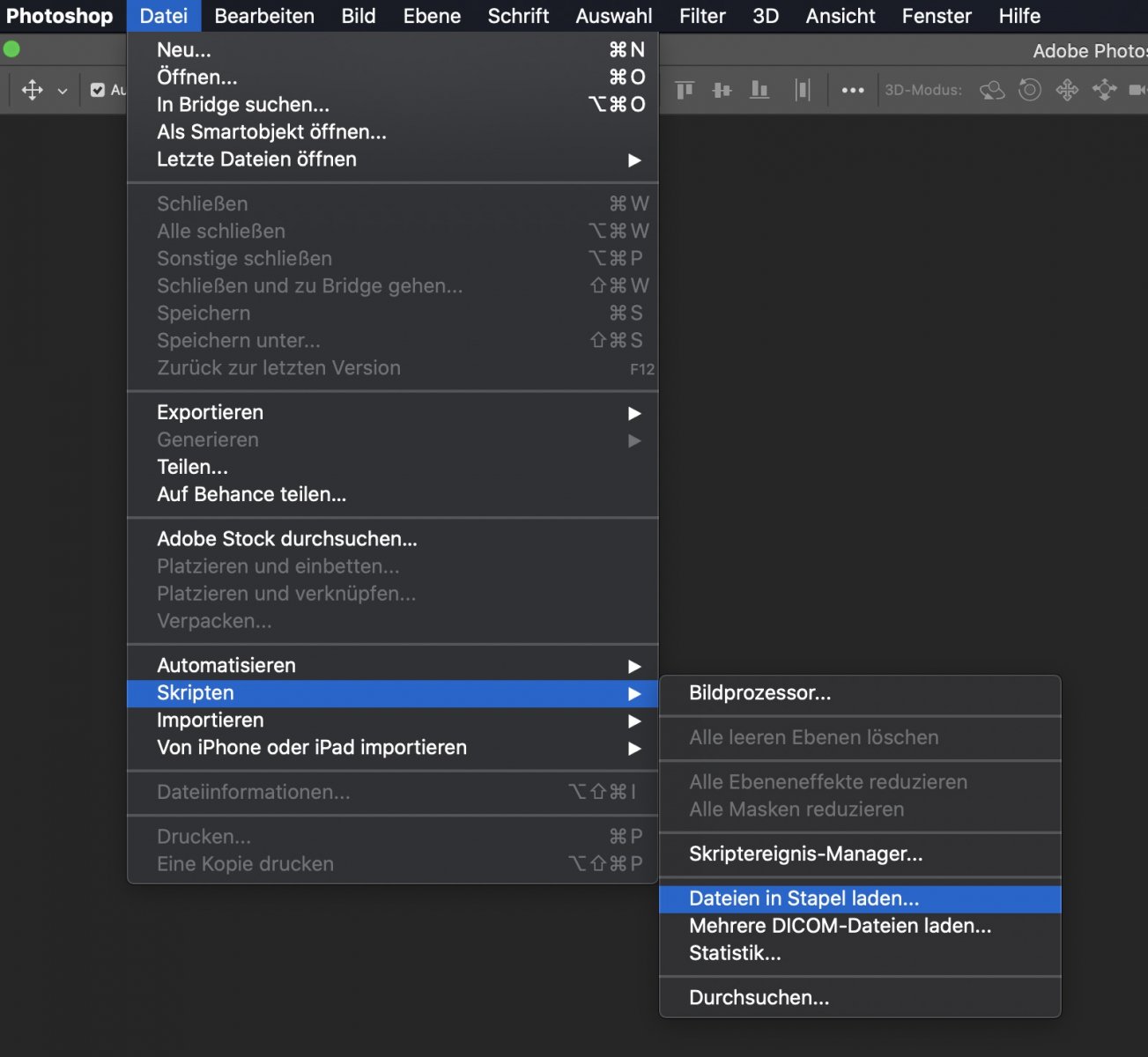Image resolution: width=1148 pixels, height=1057 pixels.
Task: Choose Öffnen... from the Datei menu
Action: 393,78
